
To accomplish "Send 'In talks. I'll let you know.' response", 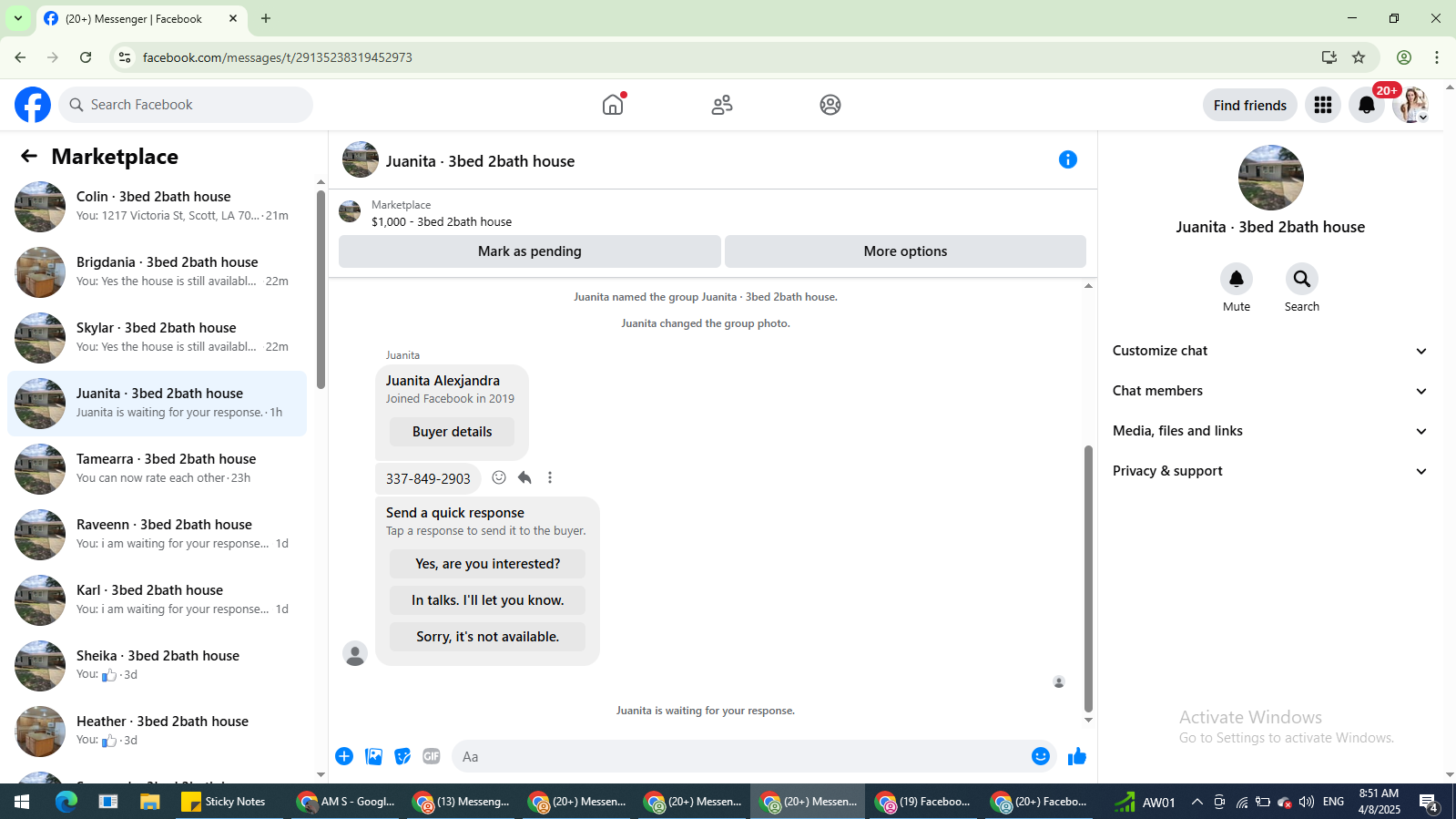I will (487, 600).
